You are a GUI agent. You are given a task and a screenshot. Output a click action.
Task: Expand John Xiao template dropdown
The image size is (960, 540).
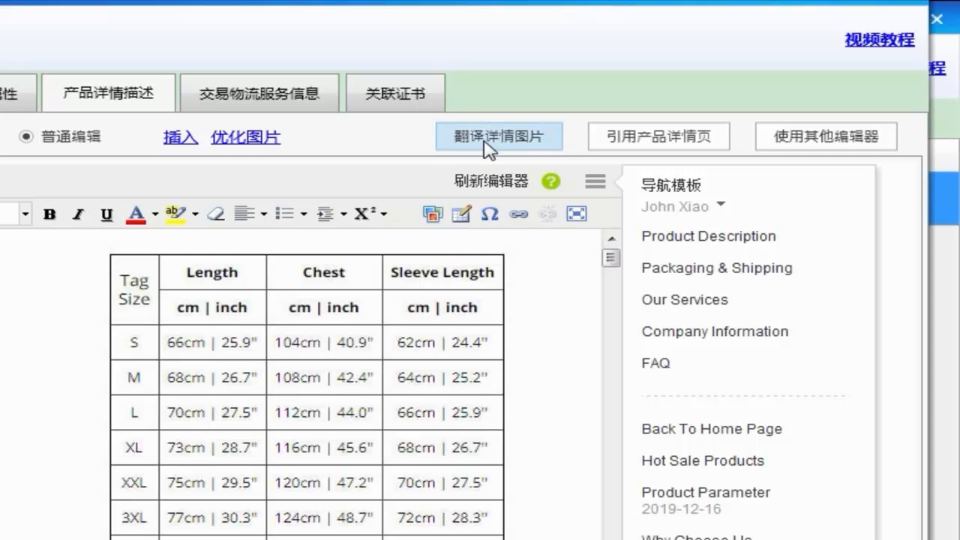click(721, 204)
